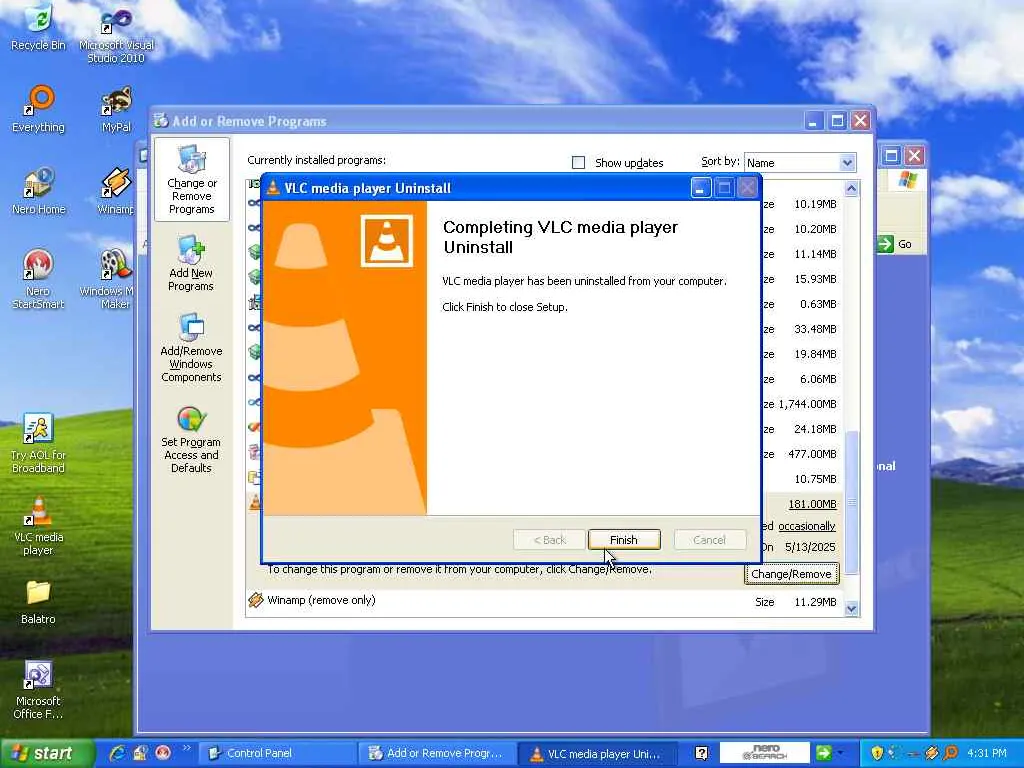This screenshot has width=1024, height=768.
Task: Open the Change or Remove Programs section
Action: coord(191,180)
